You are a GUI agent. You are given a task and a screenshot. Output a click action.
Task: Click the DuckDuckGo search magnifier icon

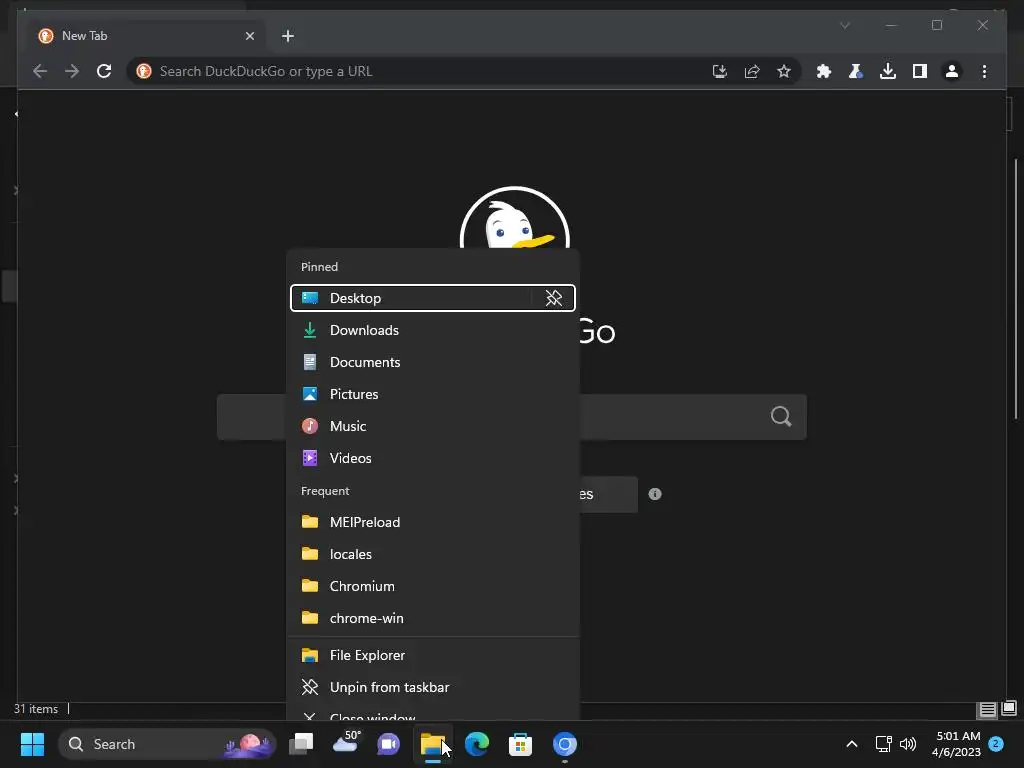tap(780, 417)
